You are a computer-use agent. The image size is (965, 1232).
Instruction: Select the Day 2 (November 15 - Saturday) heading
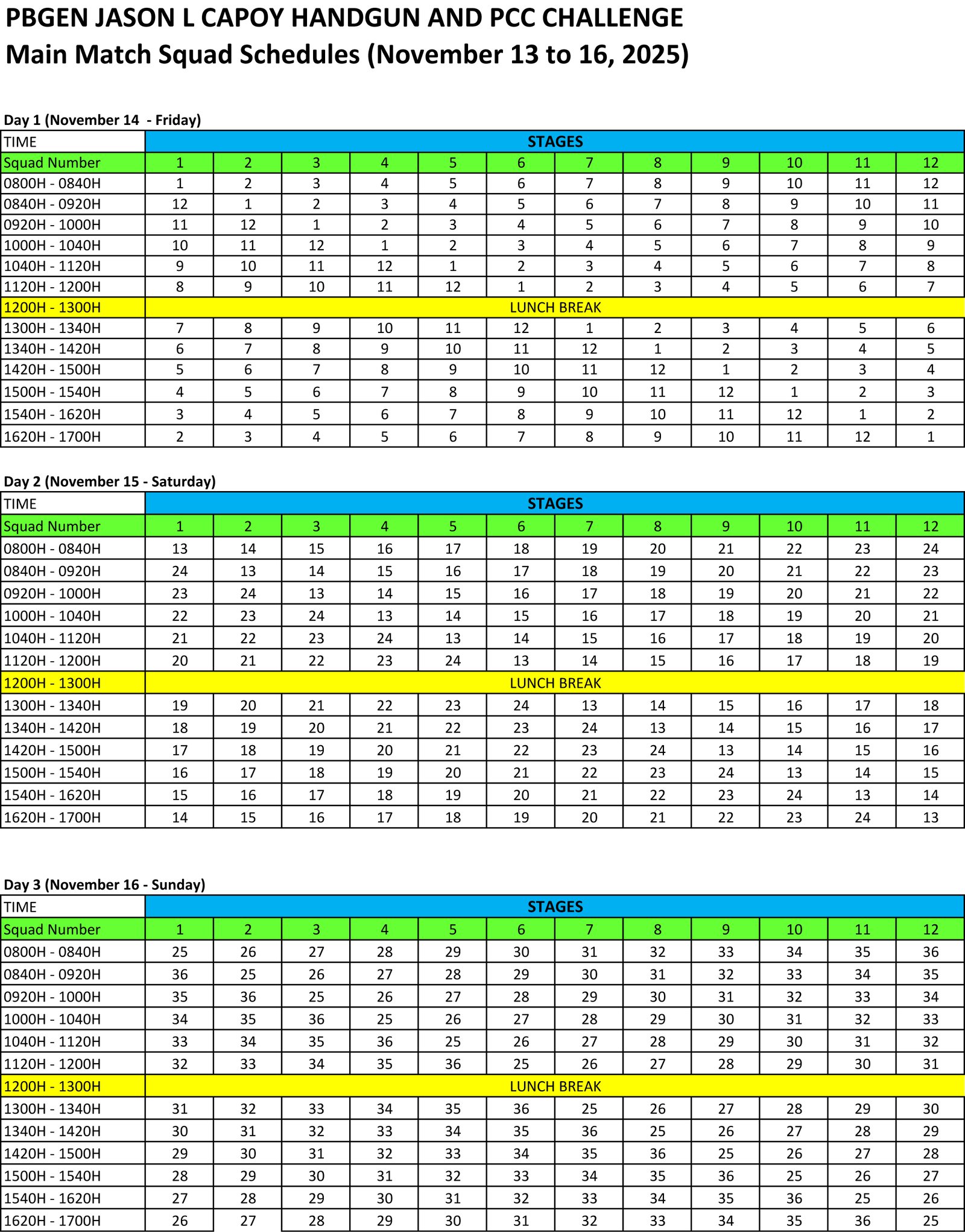pos(109,481)
